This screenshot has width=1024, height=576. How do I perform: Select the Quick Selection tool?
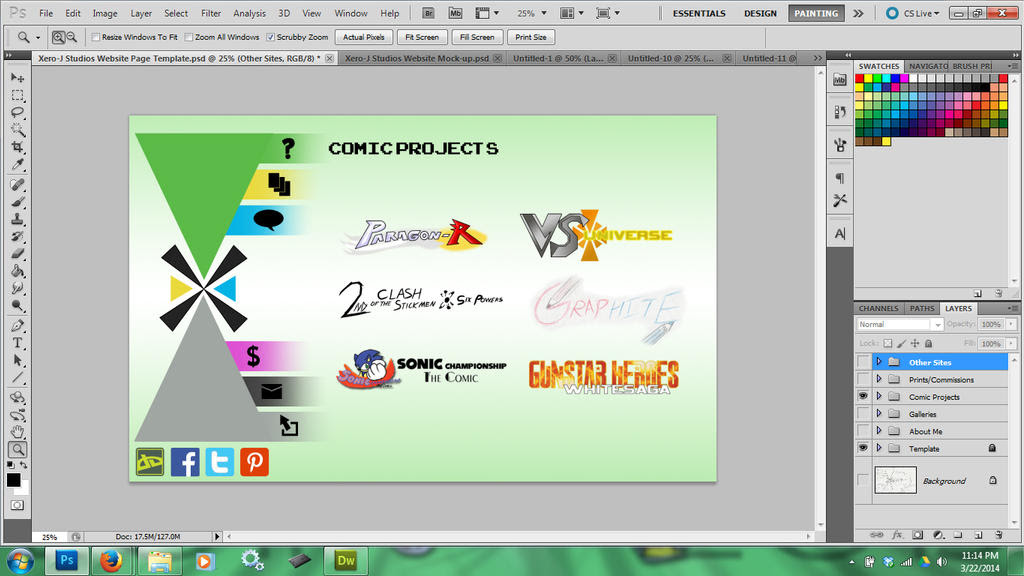(x=18, y=129)
